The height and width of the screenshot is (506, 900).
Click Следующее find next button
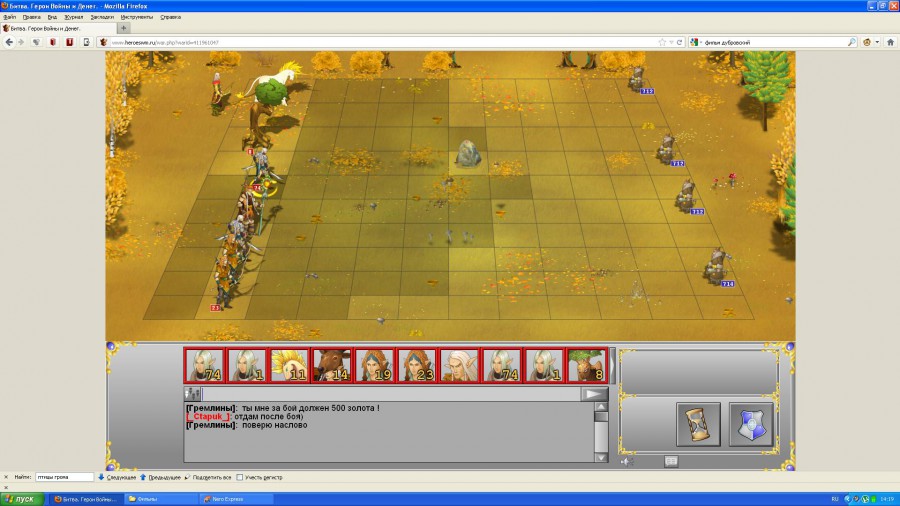(117, 477)
